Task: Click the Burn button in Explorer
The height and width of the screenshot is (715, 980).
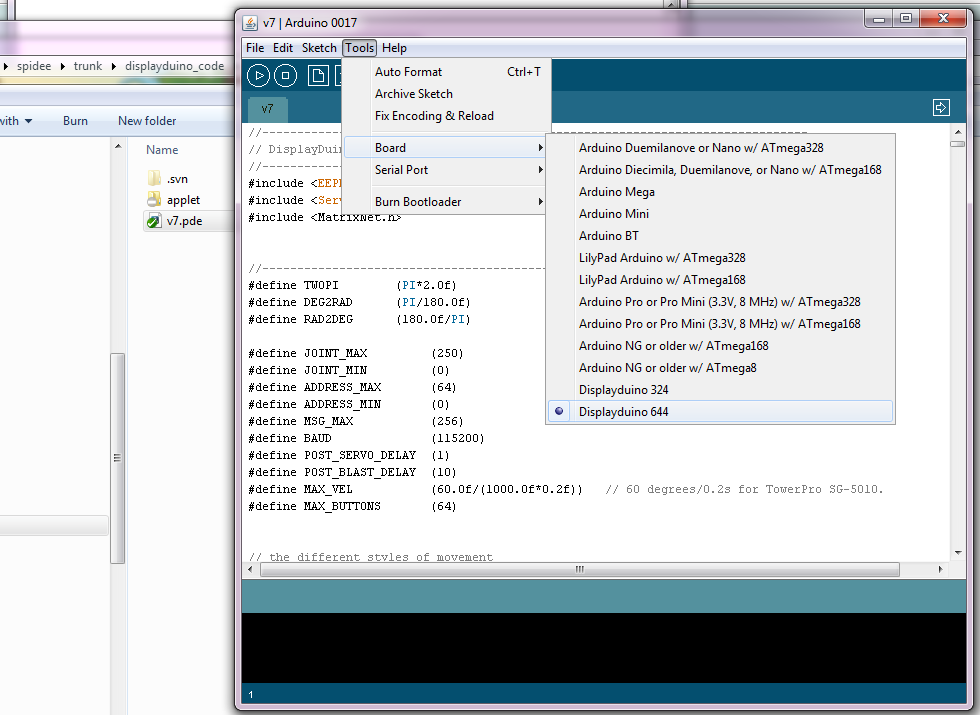Action: 75,121
